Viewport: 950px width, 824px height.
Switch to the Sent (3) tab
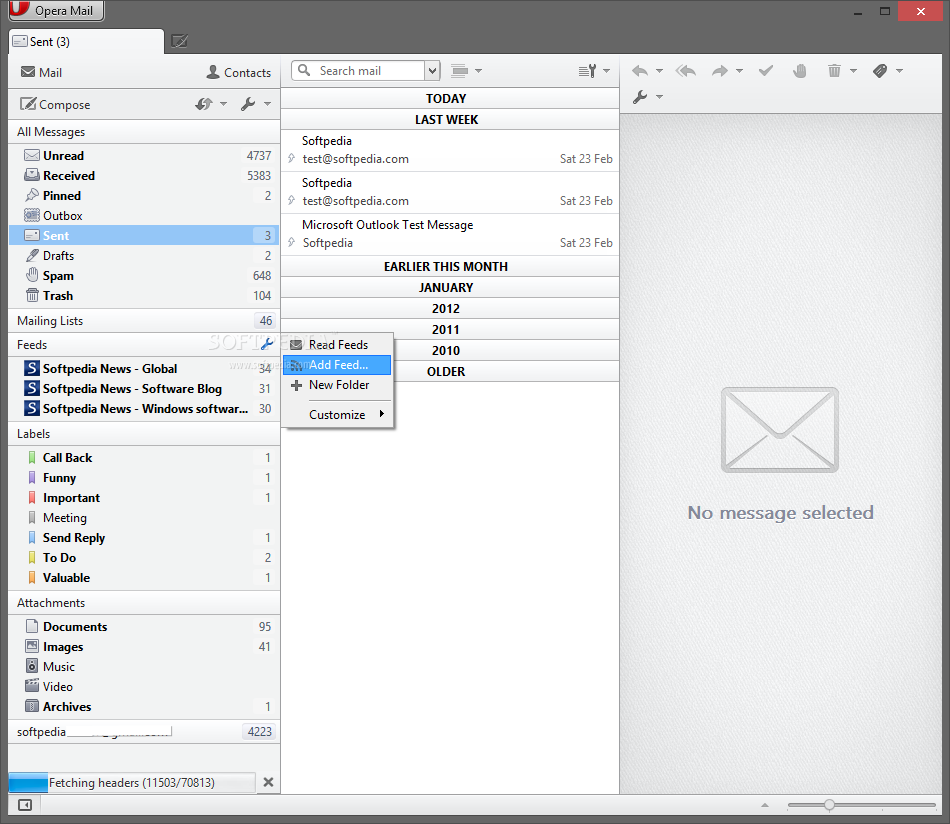(87, 41)
